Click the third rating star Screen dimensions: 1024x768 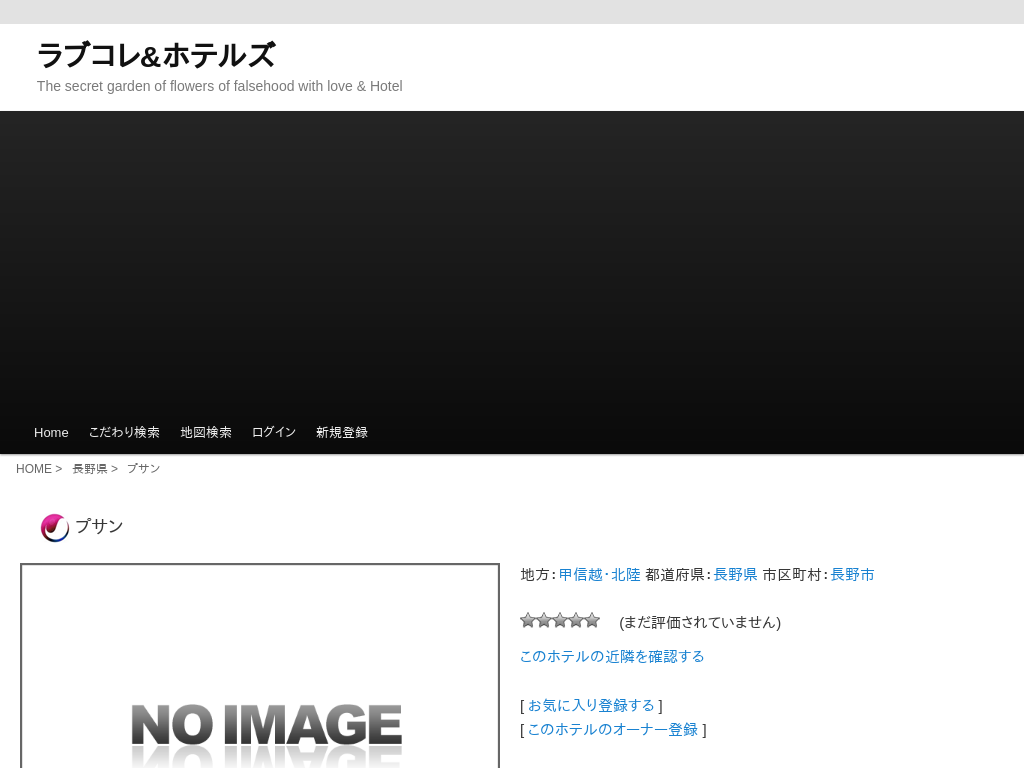[x=560, y=620]
